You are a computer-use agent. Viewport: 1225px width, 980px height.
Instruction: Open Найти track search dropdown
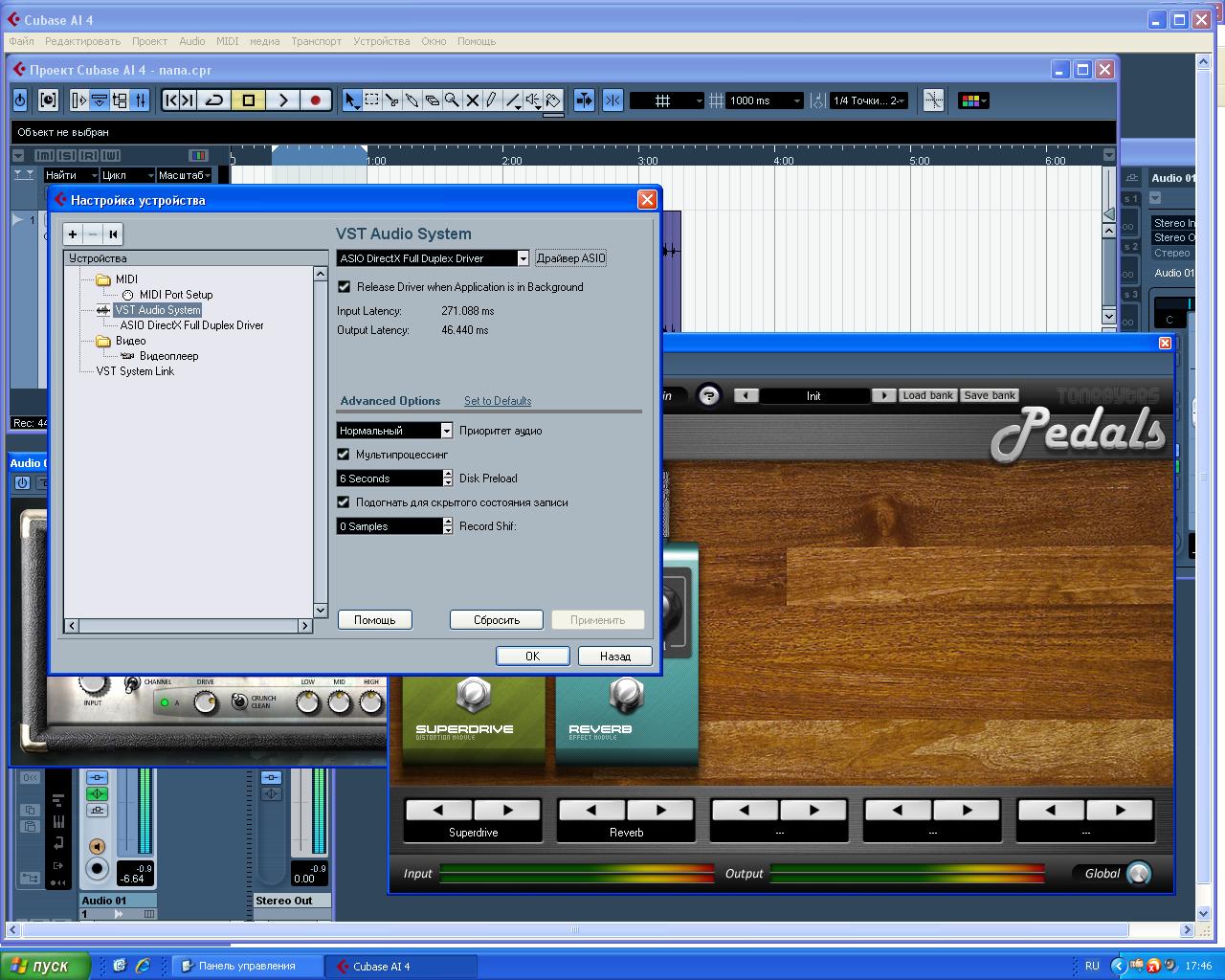[70, 175]
